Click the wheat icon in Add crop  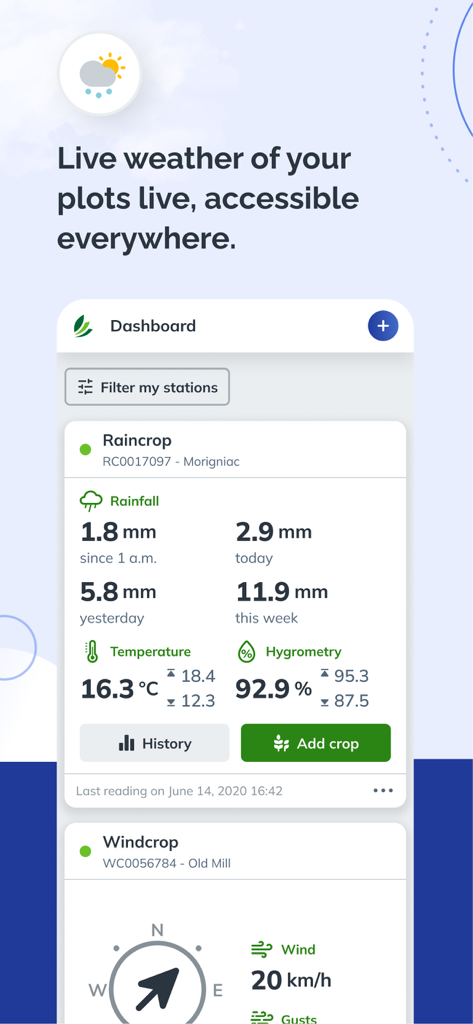point(282,743)
